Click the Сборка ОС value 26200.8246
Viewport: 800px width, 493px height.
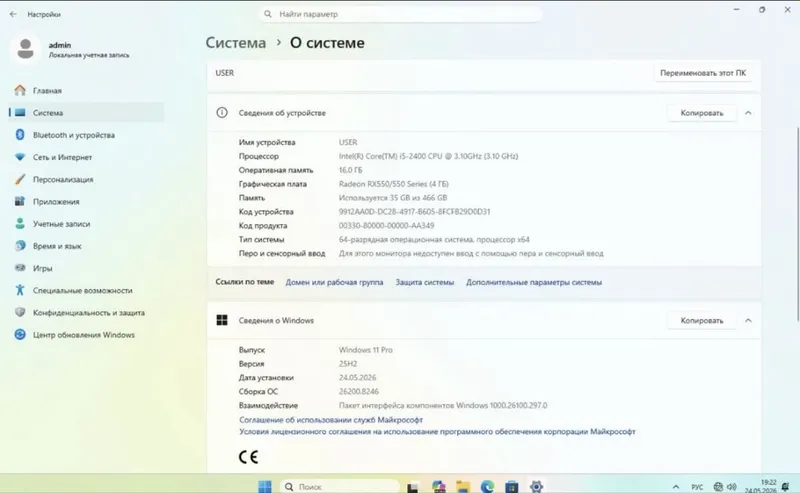coord(359,391)
